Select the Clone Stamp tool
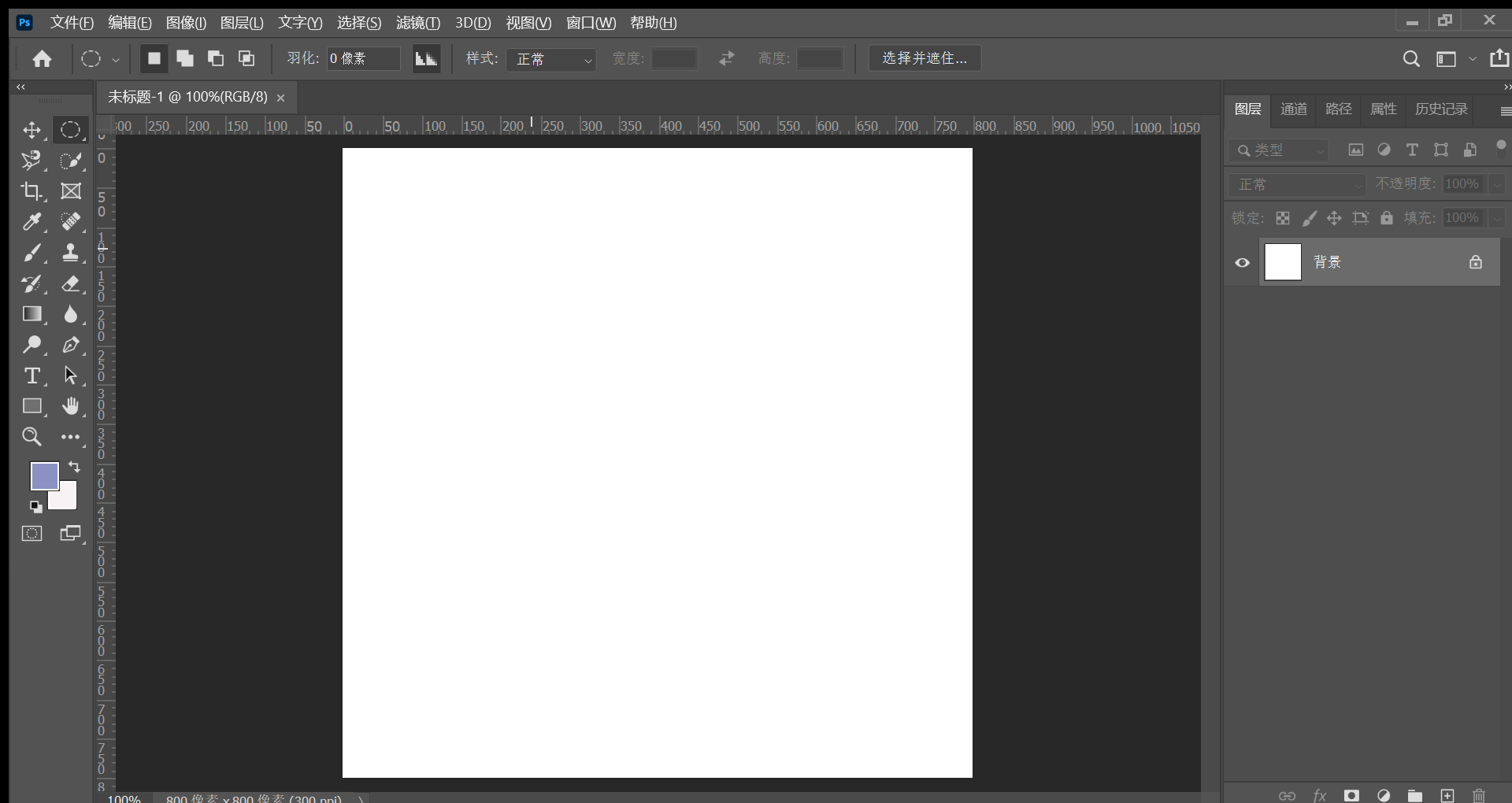The image size is (1512, 803). [71, 253]
